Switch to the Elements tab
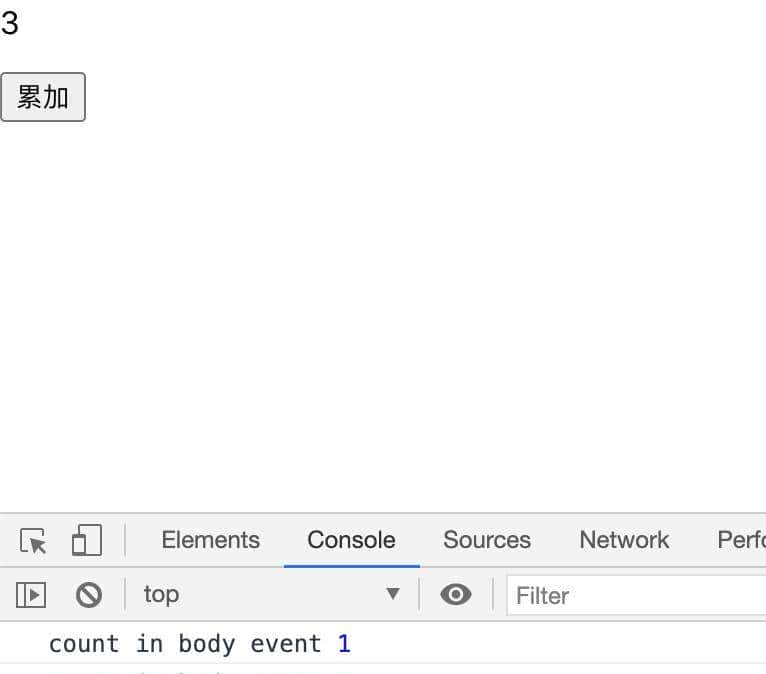This screenshot has width=766, height=674. click(x=210, y=540)
